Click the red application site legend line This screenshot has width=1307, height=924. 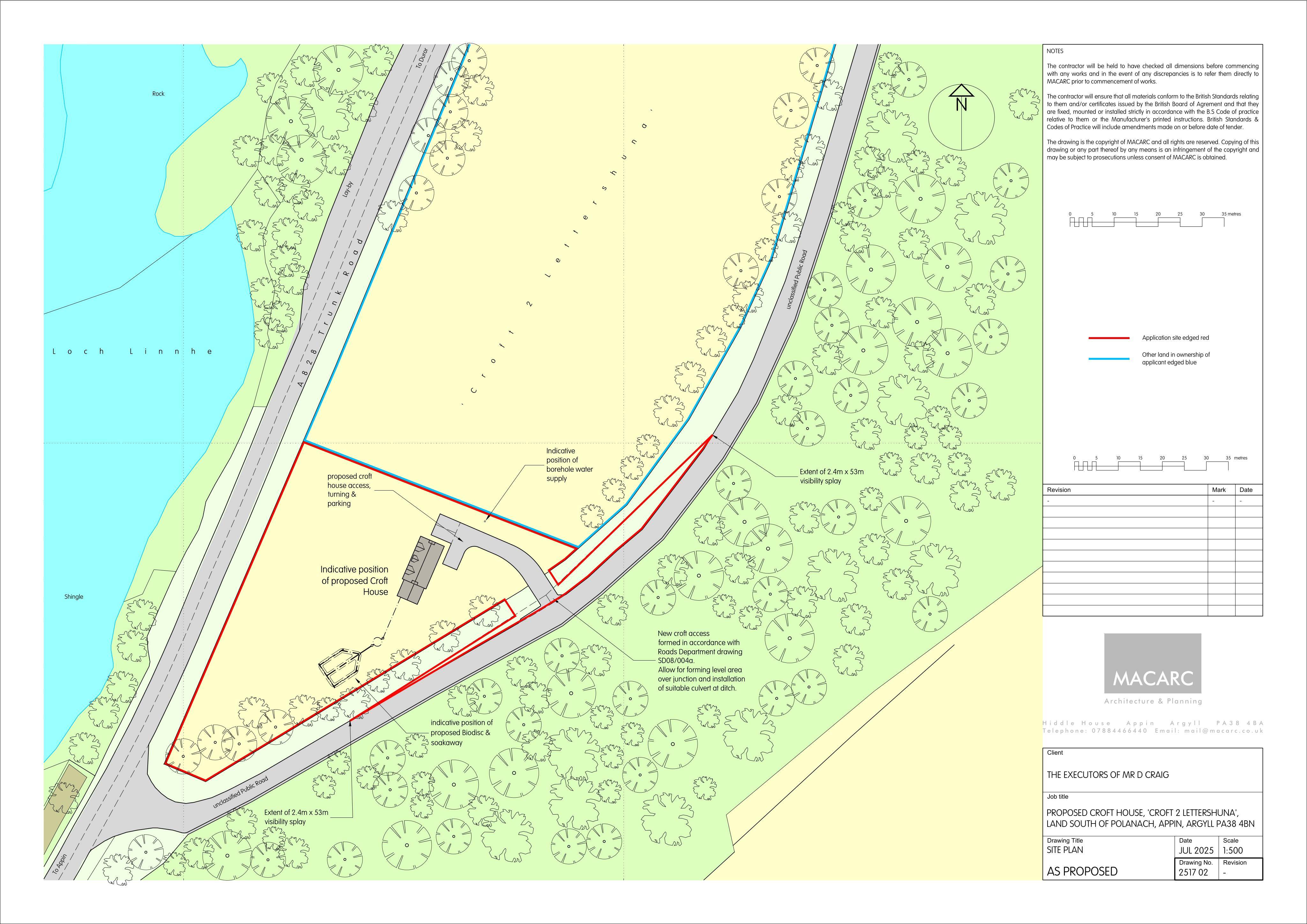click(1109, 338)
